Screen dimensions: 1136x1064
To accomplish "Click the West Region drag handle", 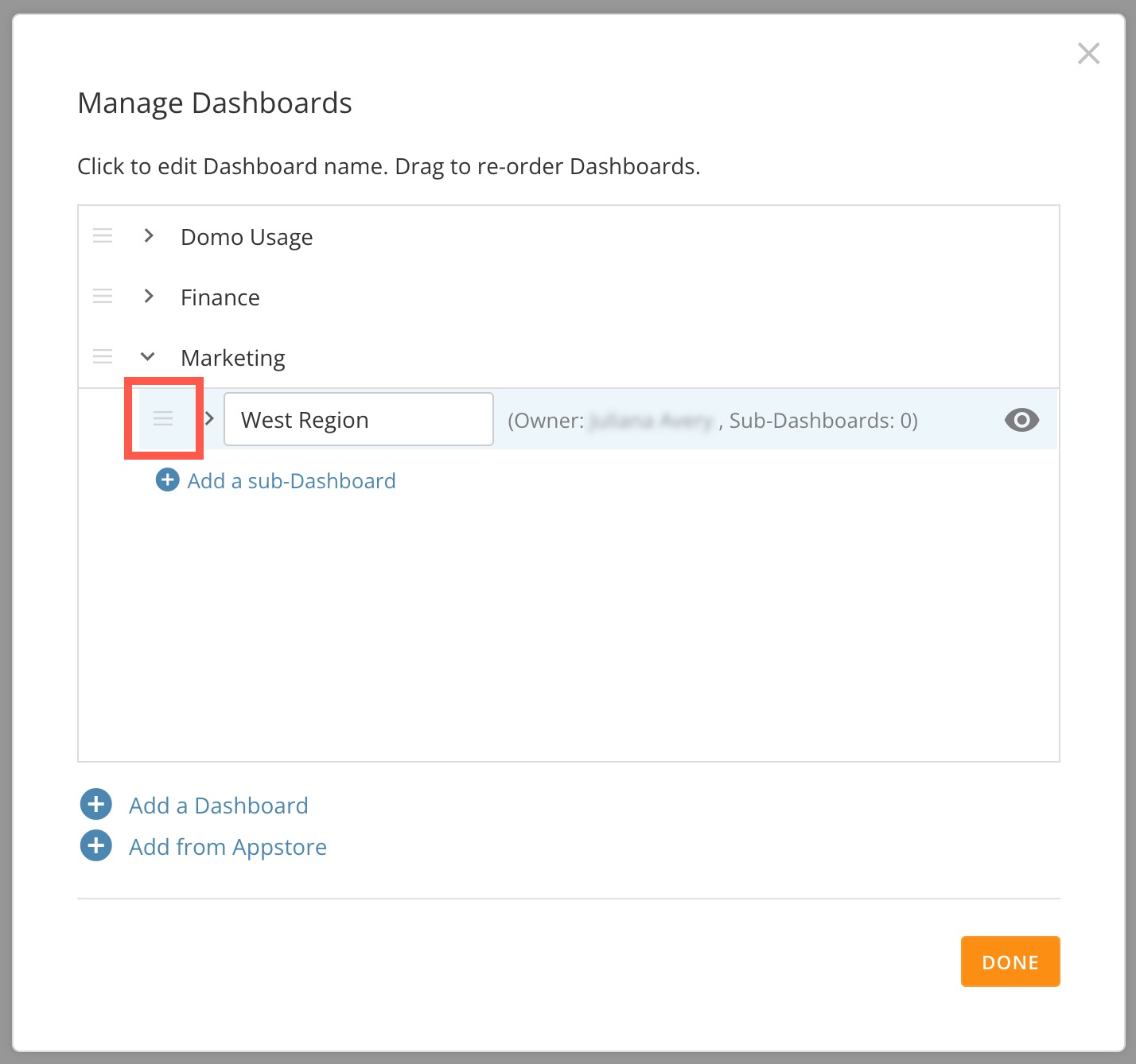I will tap(163, 418).
